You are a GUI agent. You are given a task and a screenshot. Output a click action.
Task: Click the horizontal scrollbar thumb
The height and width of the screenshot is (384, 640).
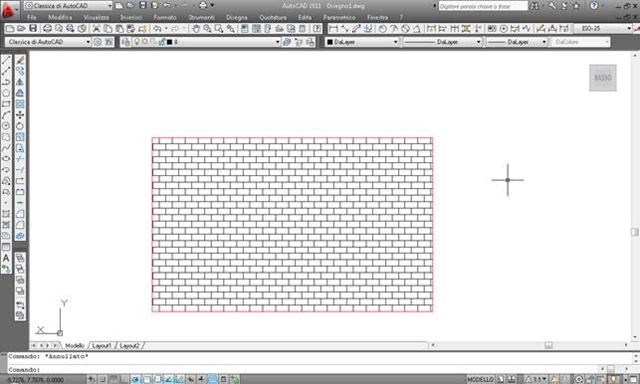[549, 345]
